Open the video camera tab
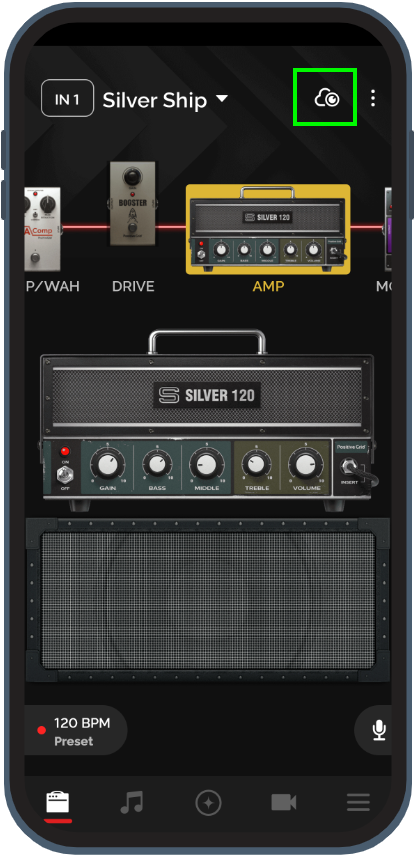This screenshot has height=856, width=415. point(284,802)
